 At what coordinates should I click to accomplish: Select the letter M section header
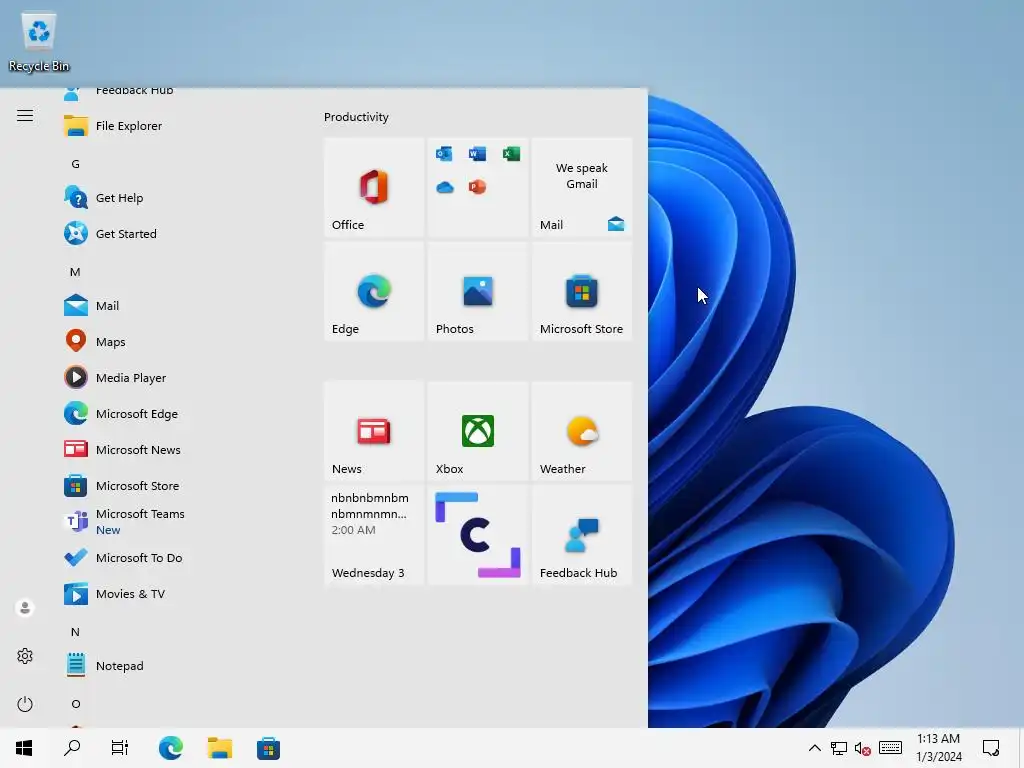76,272
